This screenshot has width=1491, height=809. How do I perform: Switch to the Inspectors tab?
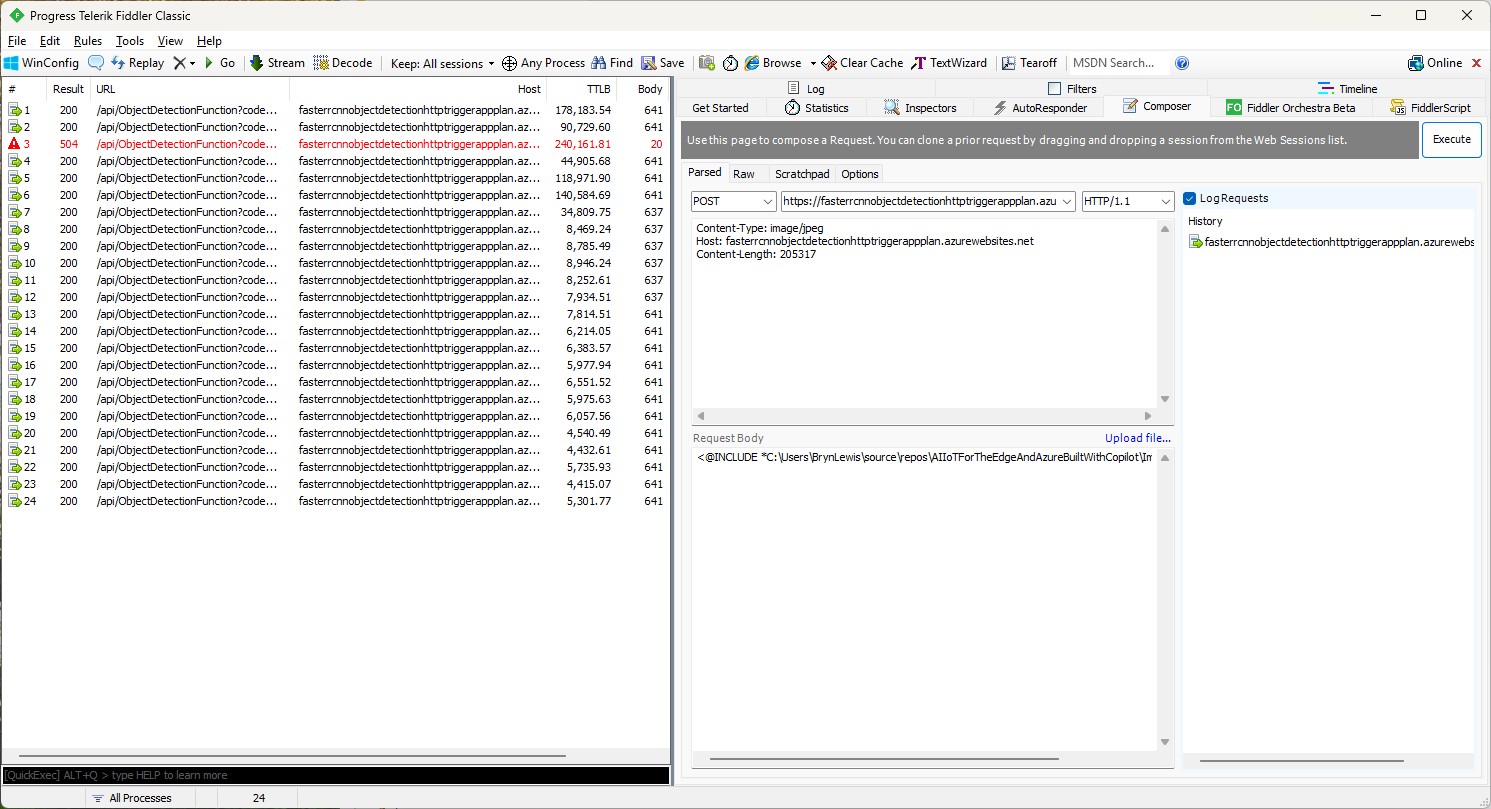[920, 108]
